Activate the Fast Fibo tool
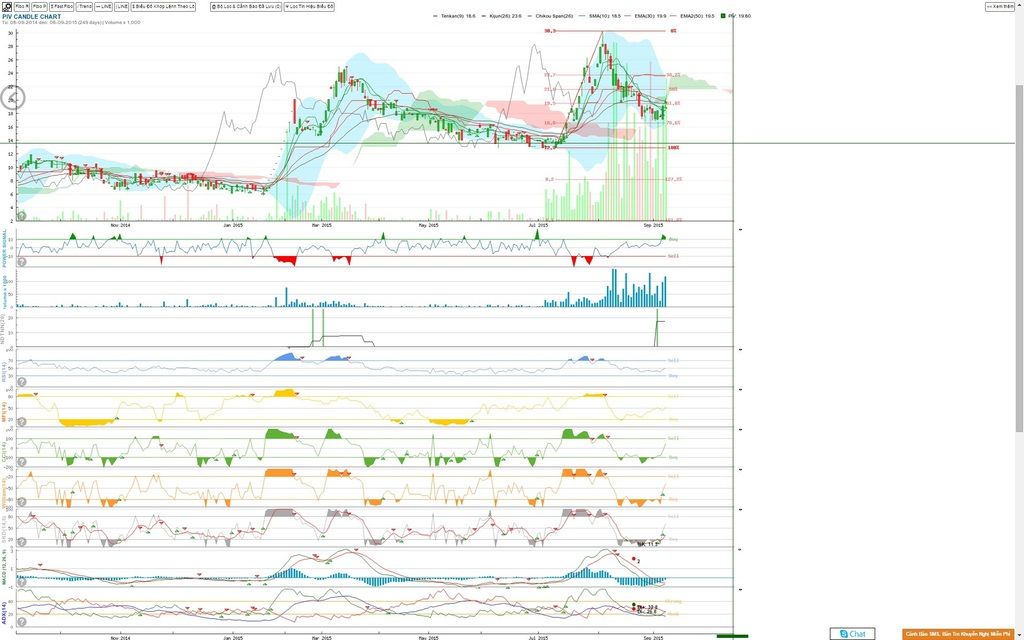Viewport: 1024px width, 640px height. pyautogui.click(x=62, y=6)
